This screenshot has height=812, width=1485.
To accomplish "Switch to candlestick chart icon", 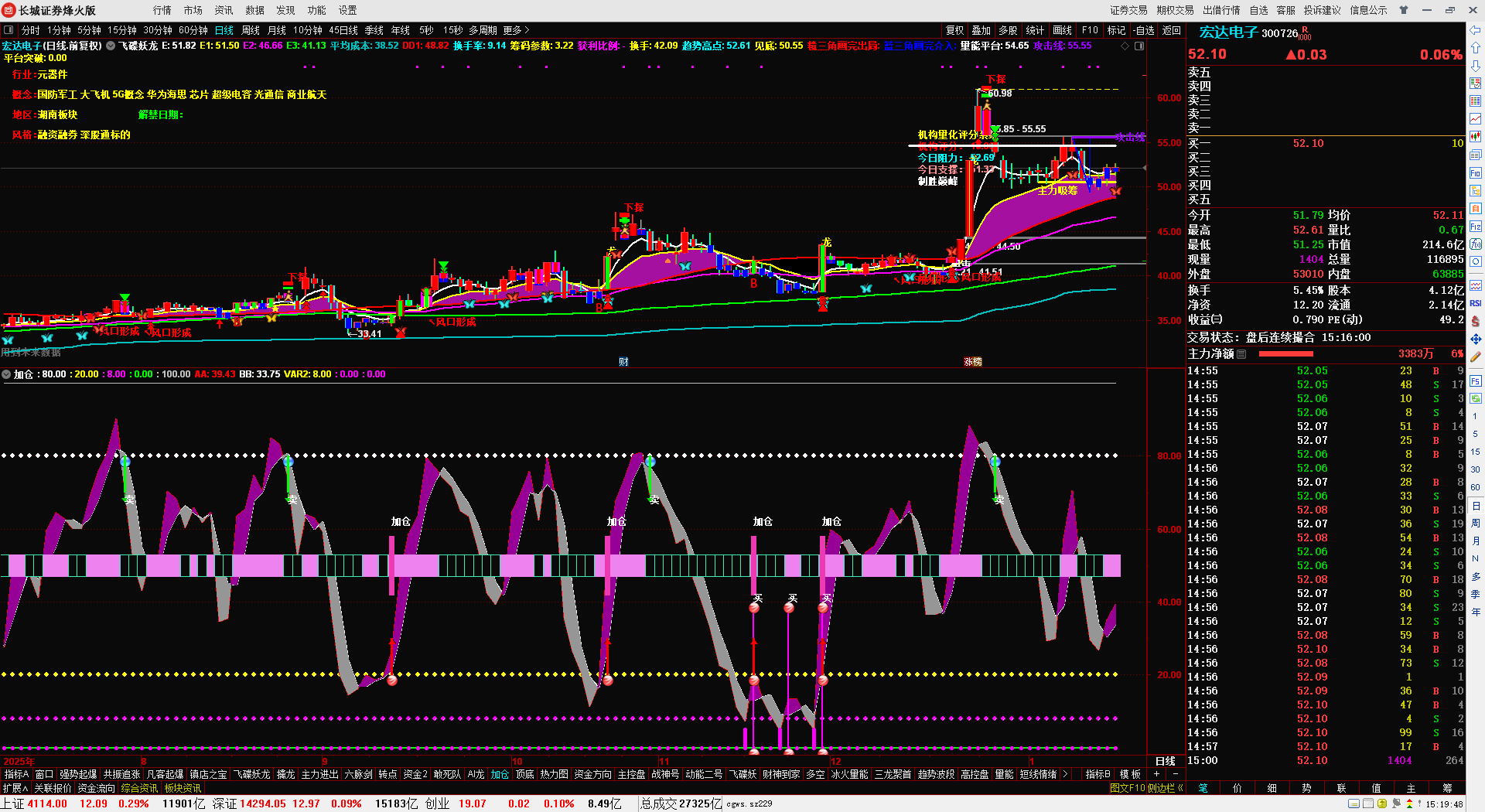I will [1476, 136].
